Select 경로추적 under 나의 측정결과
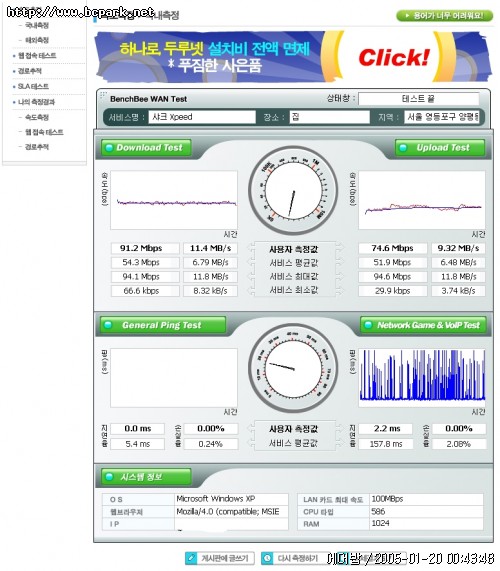 (37, 147)
